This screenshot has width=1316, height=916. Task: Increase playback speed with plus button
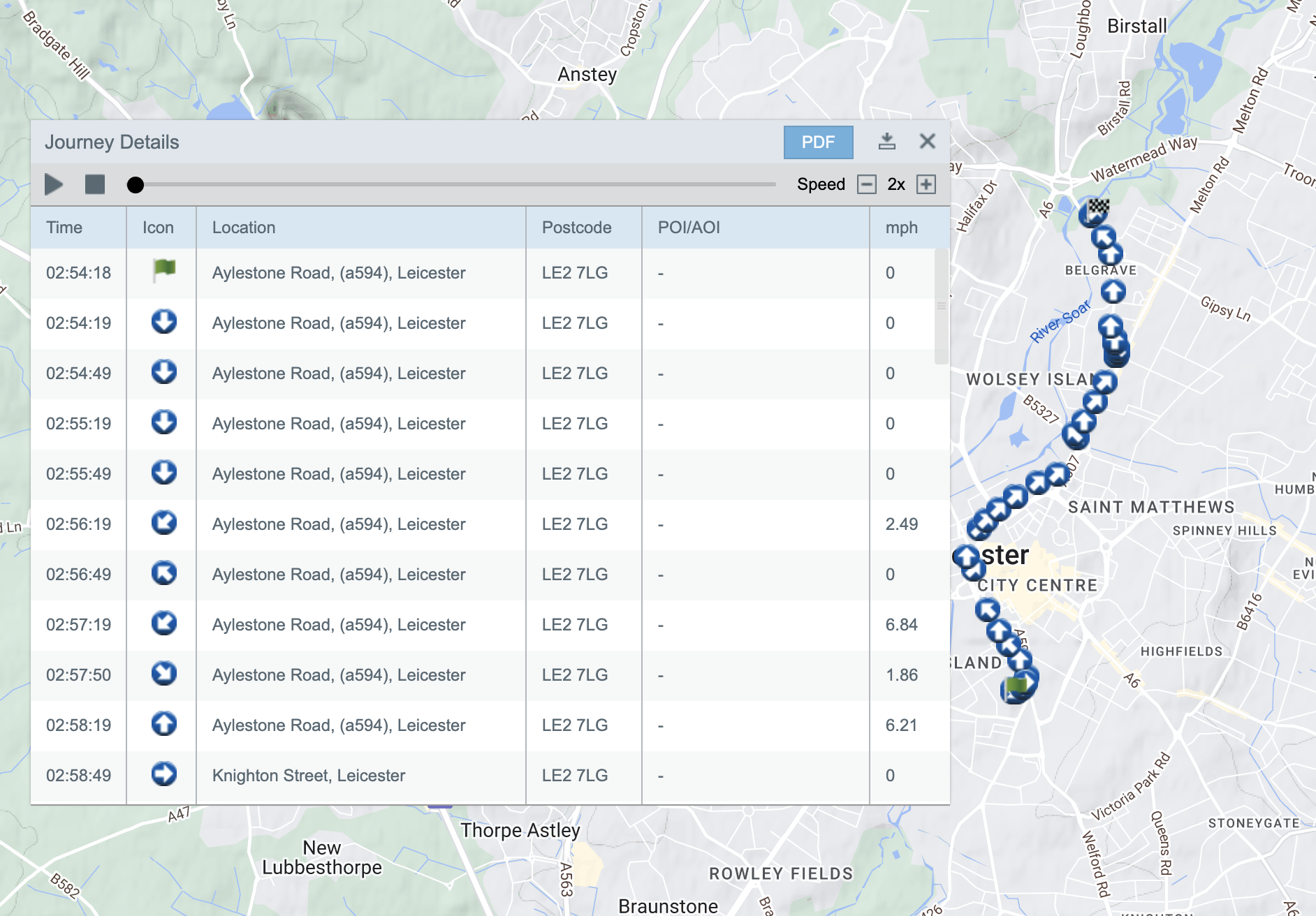[x=926, y=184]
